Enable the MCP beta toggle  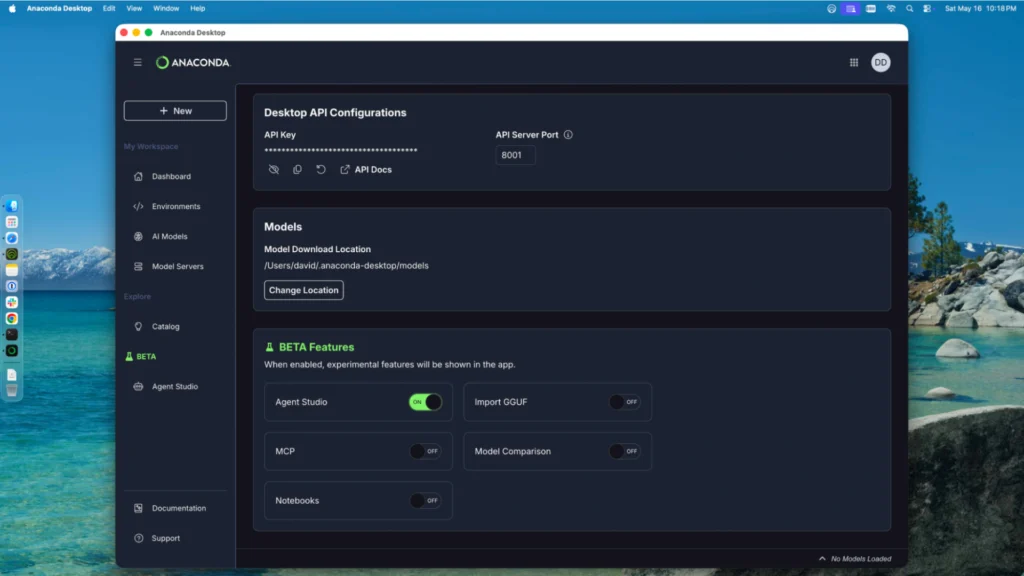point(425,451)
